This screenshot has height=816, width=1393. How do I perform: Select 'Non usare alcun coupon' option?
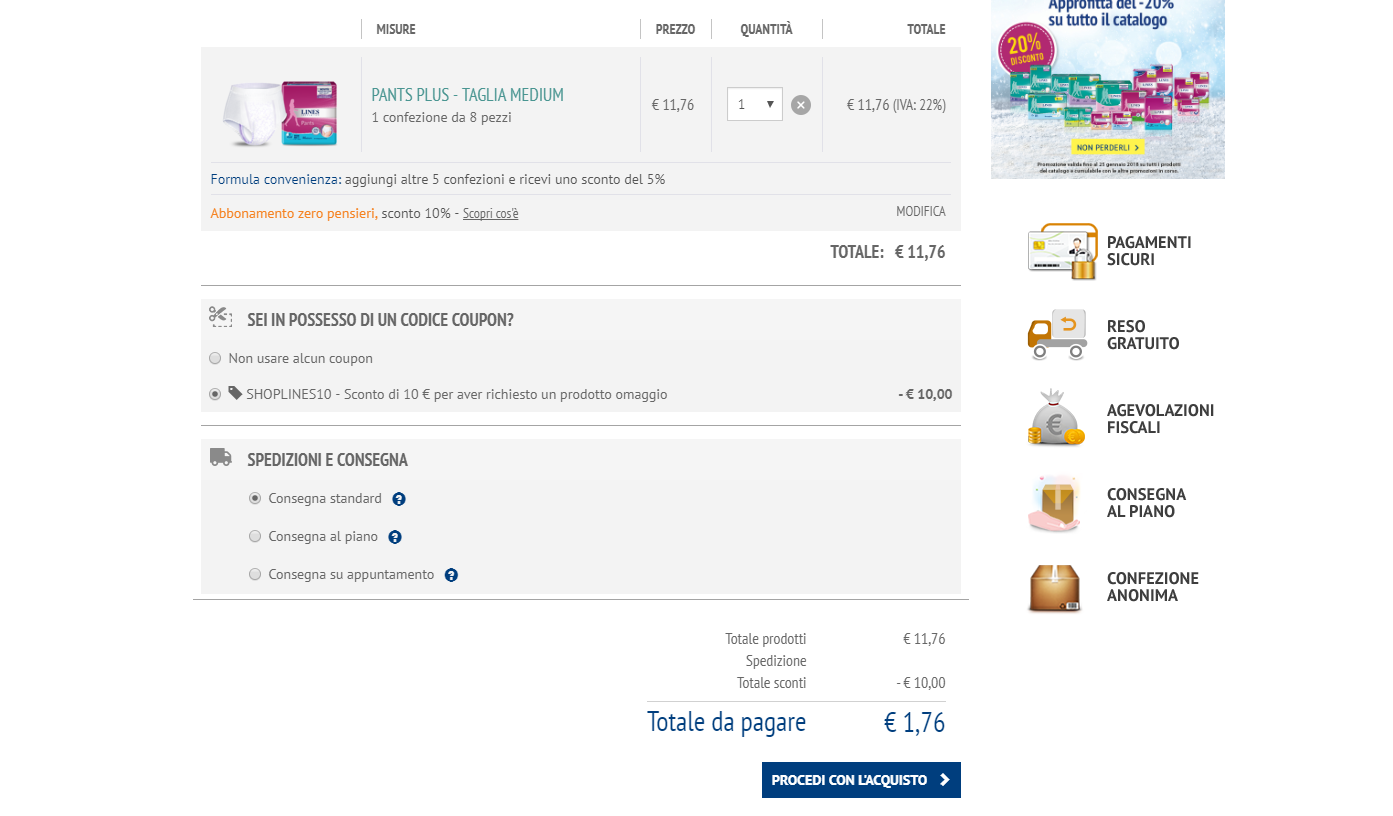[x=215, y=358]
